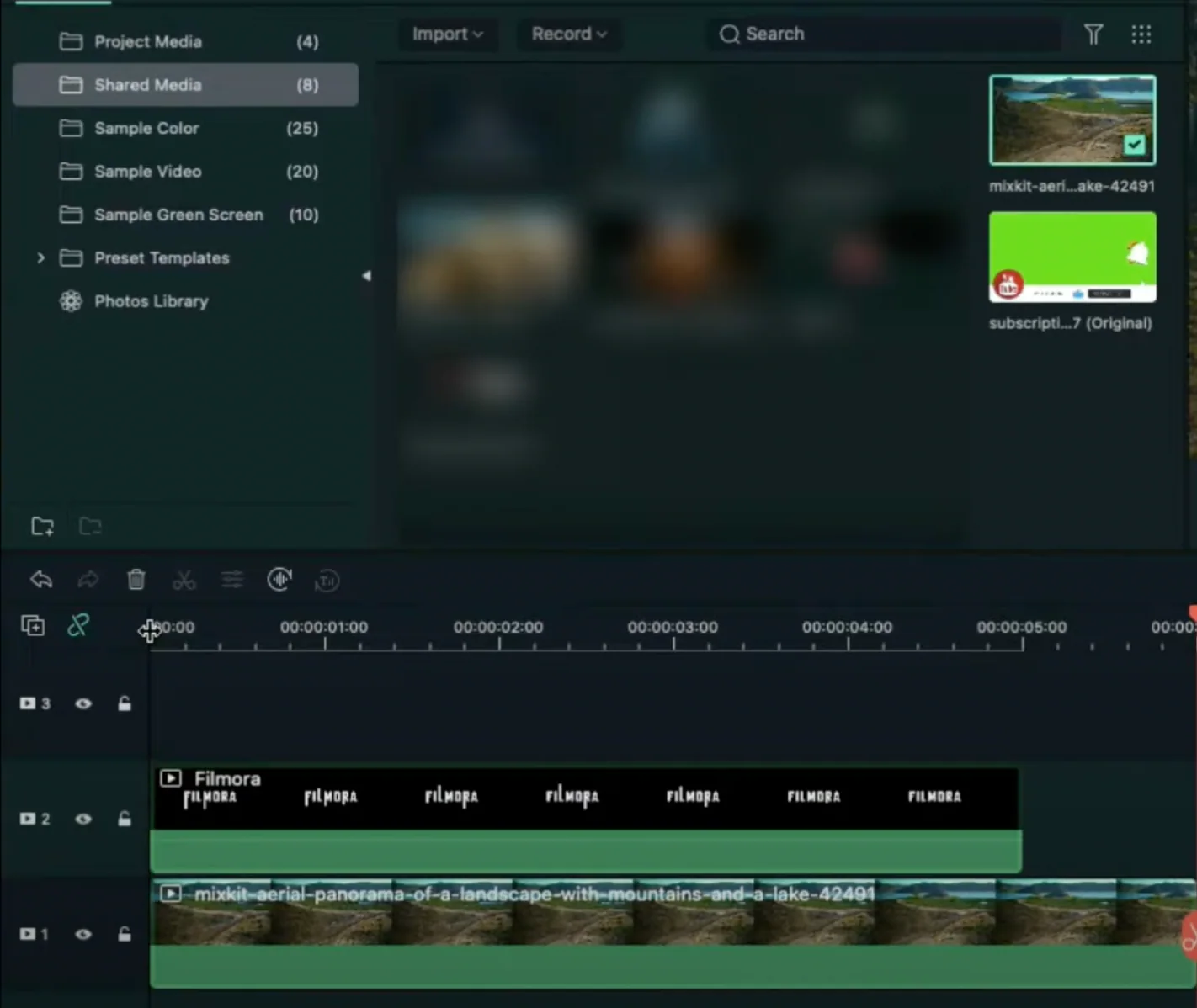Open the filter icon next to Search

pyautogui.click(x=1093, y=34)
